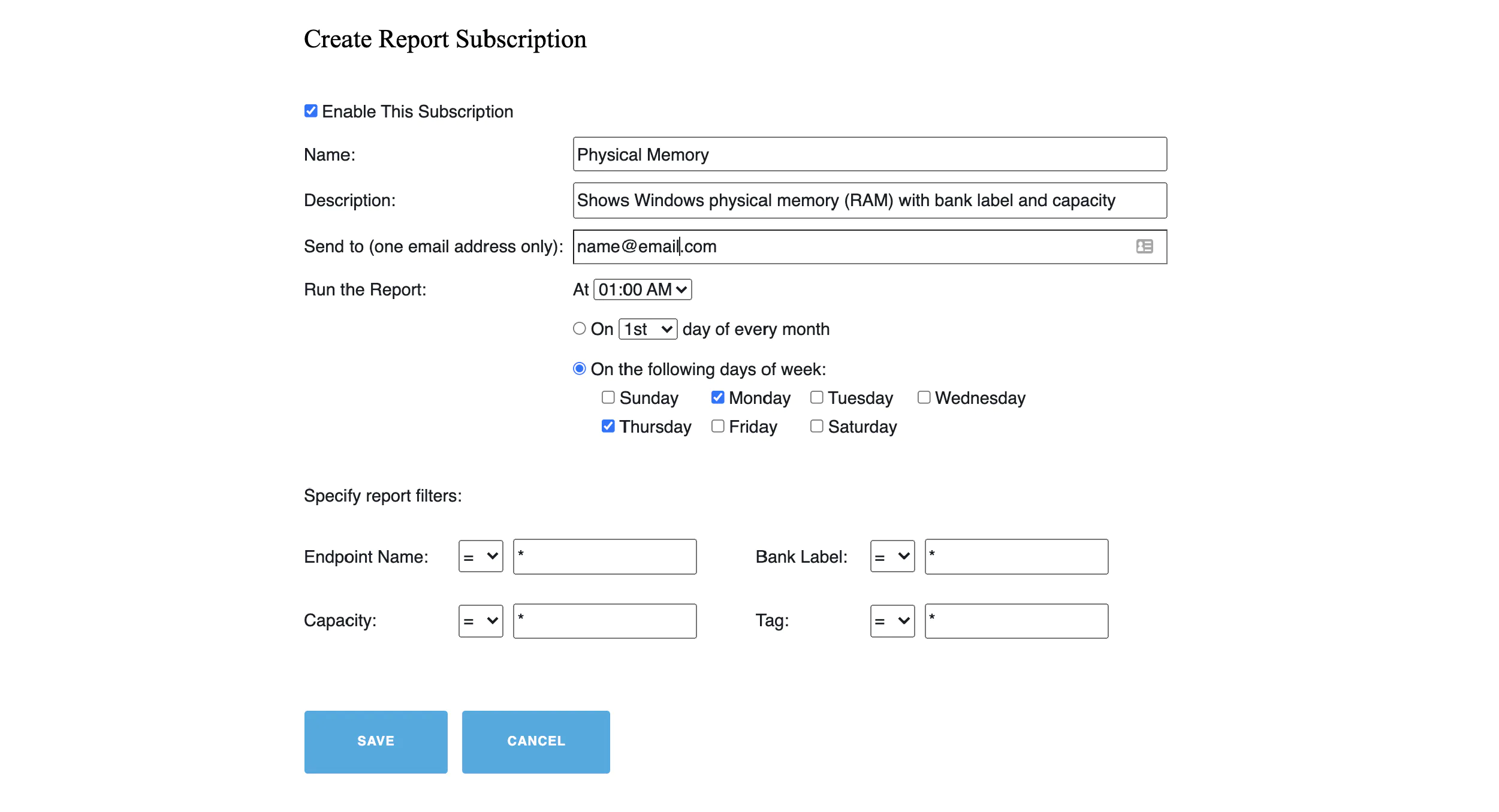Uncheck the Monday checkbox
Image resolution: width=1499 pixels, height=812 pixels.
(x=717, y=397)
